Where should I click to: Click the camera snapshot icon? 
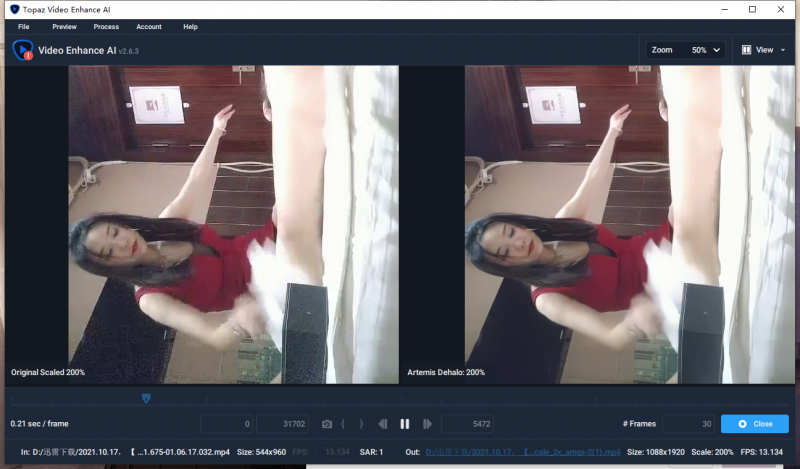[327, 424]
